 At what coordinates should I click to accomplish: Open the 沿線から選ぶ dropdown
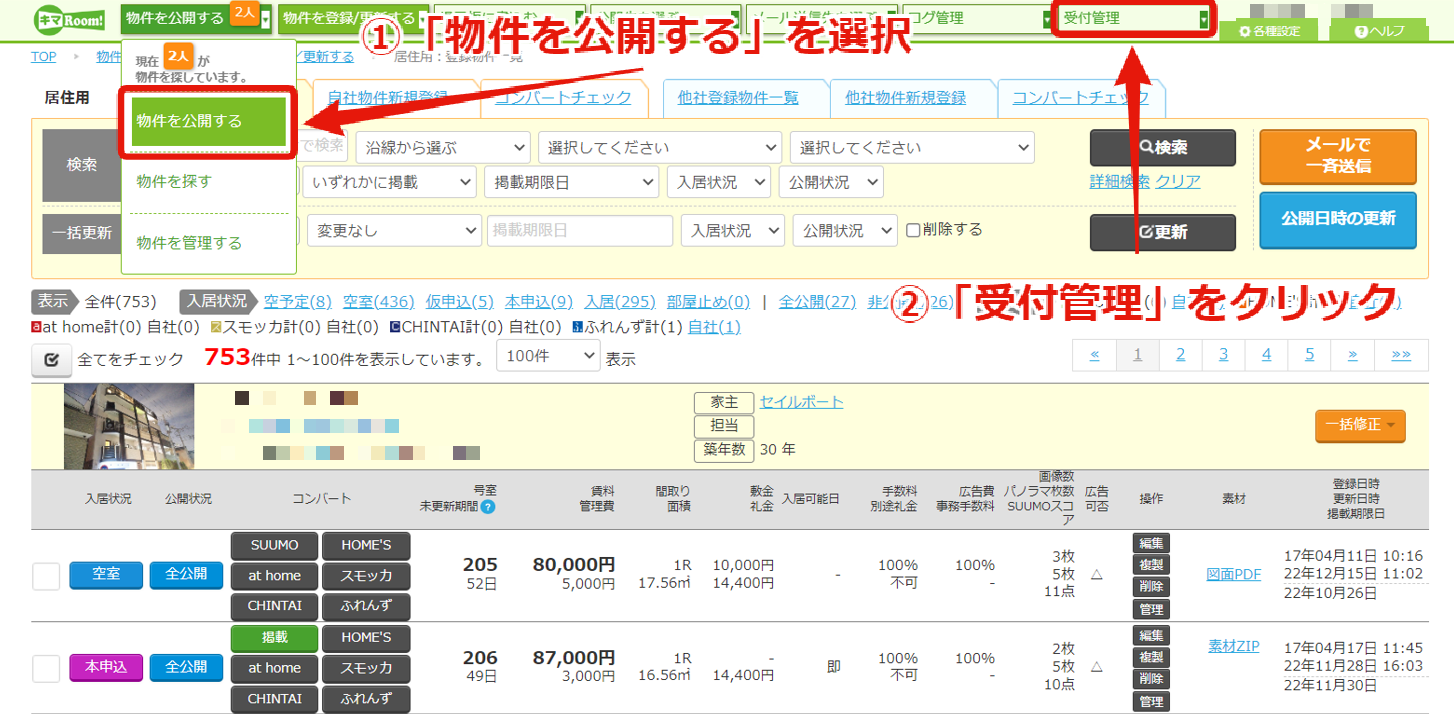(443, 147)
